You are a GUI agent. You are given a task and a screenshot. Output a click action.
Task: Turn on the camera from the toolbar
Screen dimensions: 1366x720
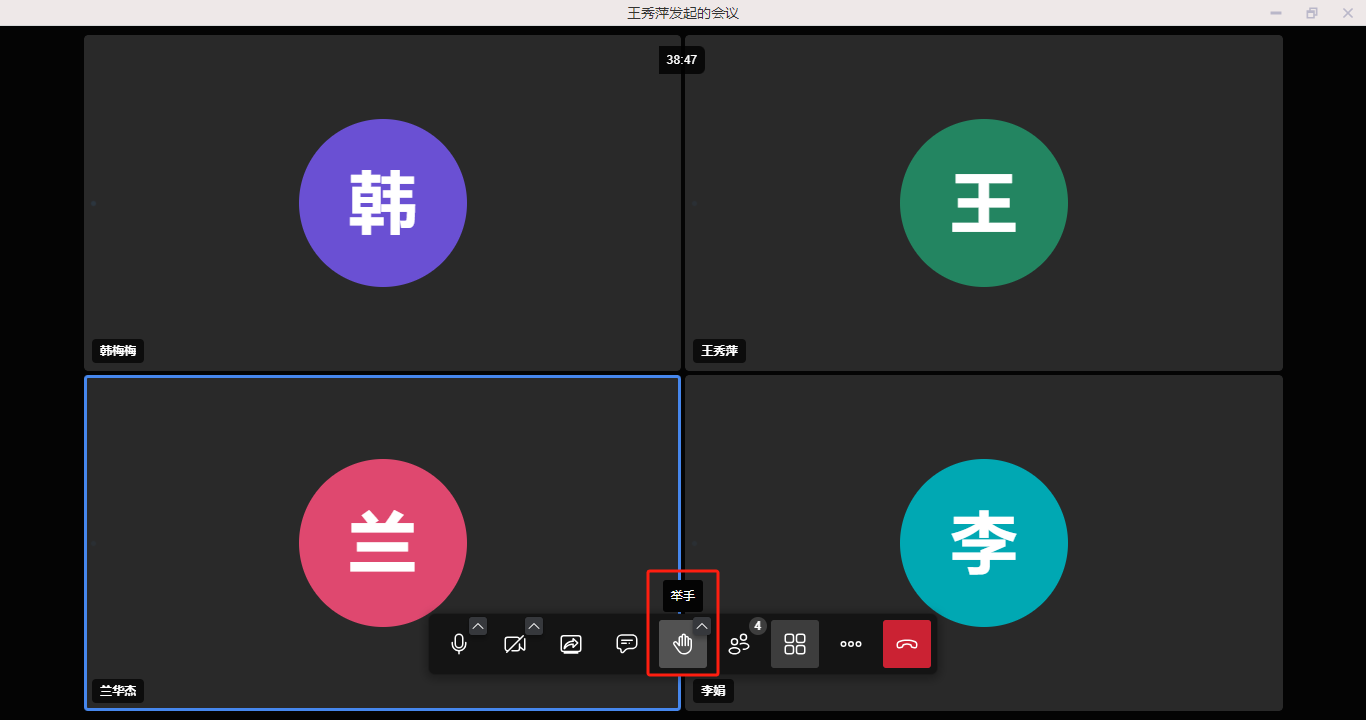tap(515, 644)
